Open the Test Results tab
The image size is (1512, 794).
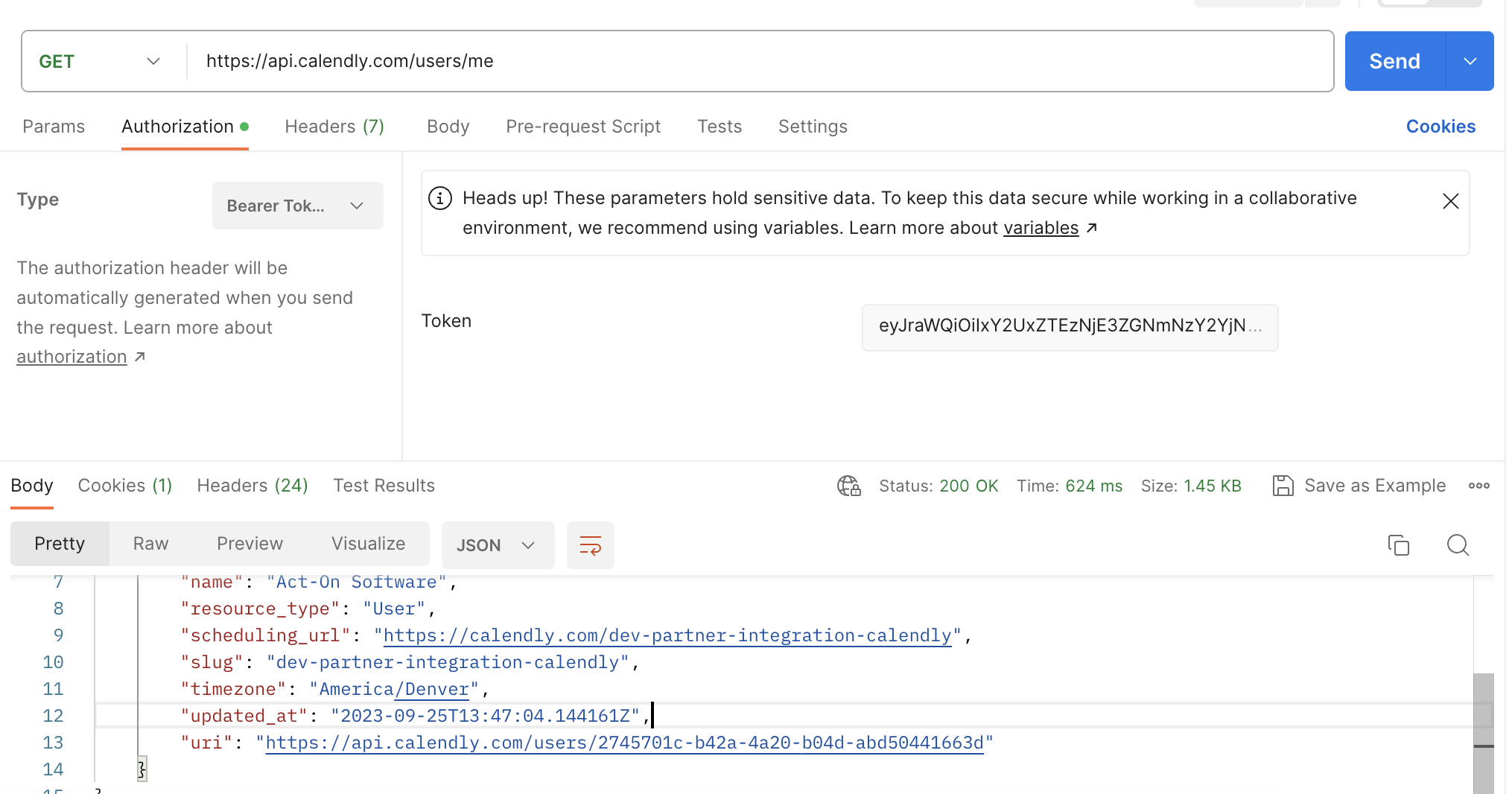(x=384, y=485)
